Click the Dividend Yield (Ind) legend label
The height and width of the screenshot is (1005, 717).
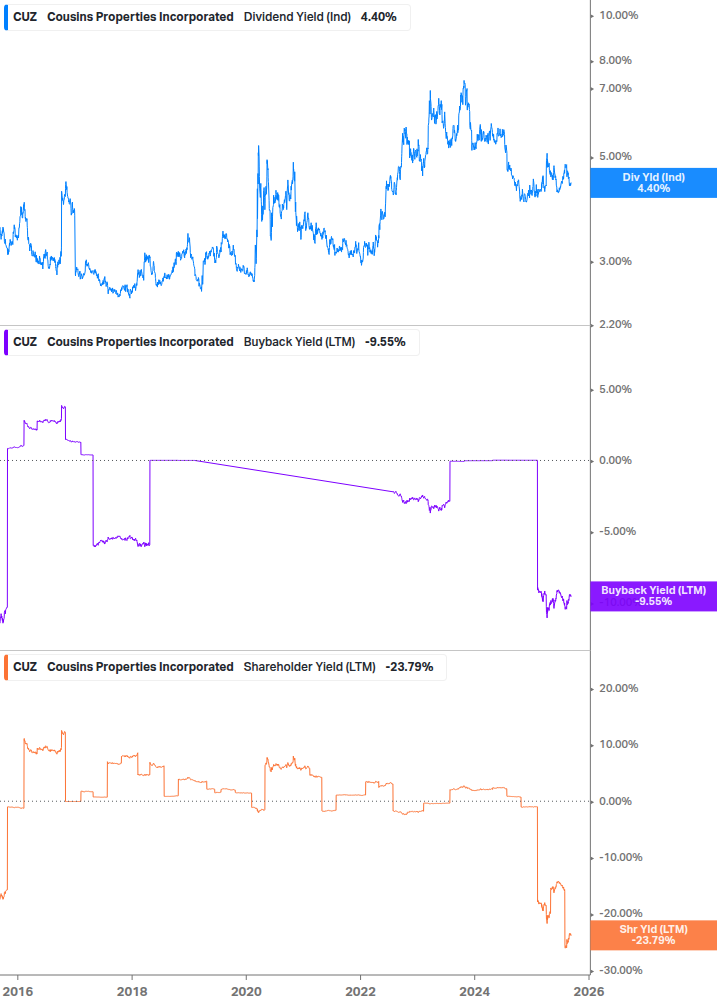coord(297,17)
